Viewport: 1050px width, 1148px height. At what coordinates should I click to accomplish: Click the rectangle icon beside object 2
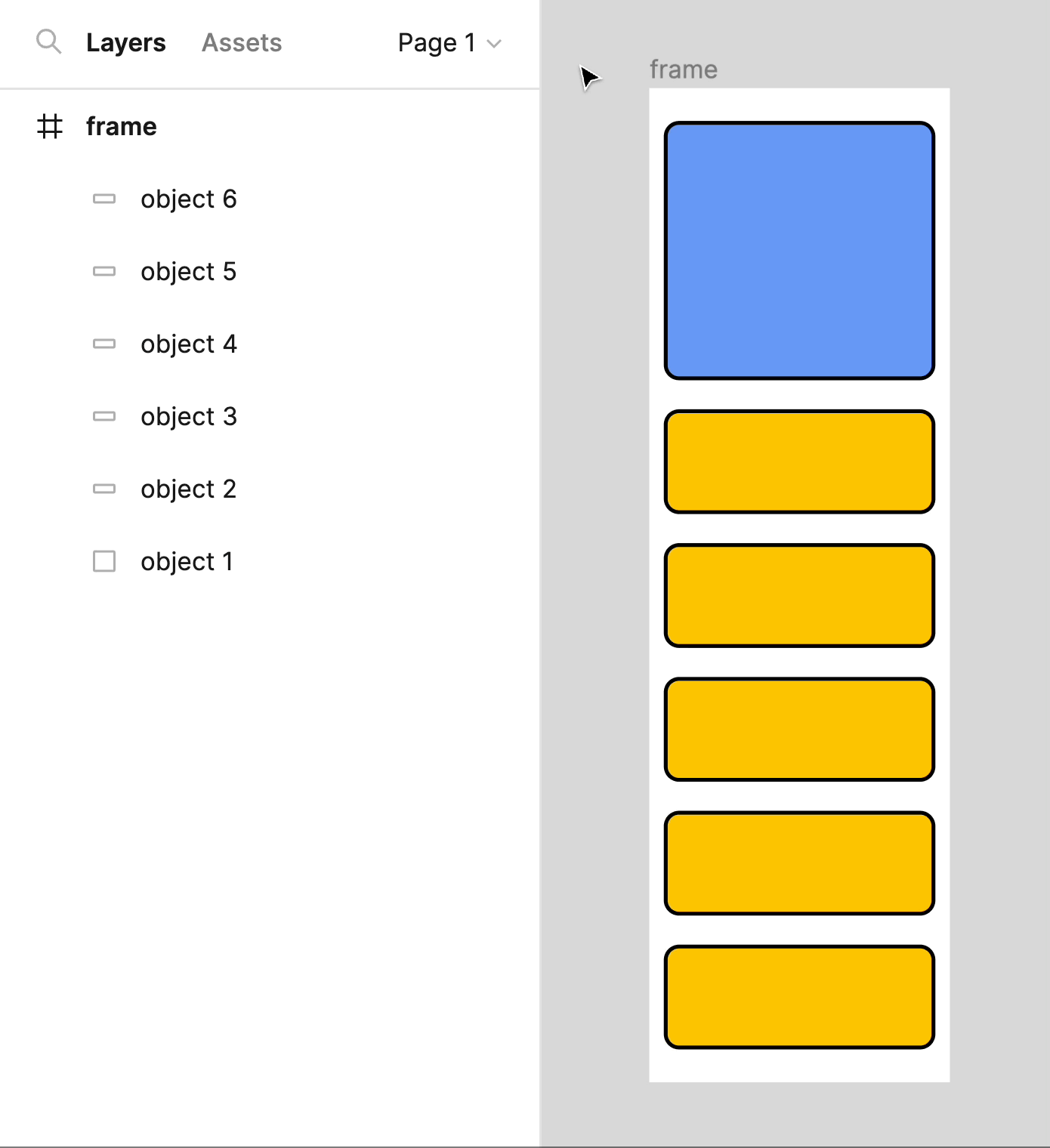click(x=104, y=489)
